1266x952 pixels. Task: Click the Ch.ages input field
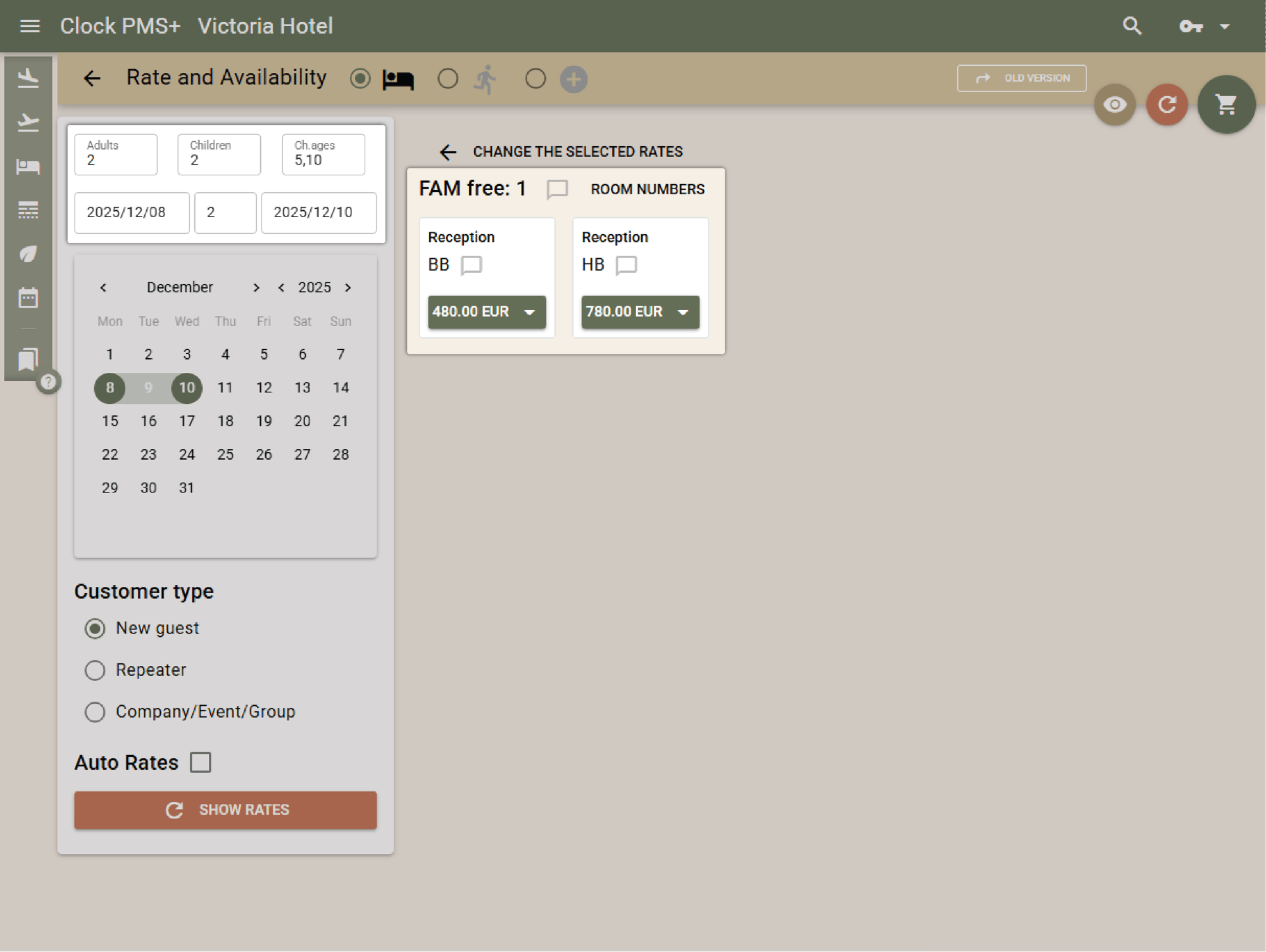point(323,154)
